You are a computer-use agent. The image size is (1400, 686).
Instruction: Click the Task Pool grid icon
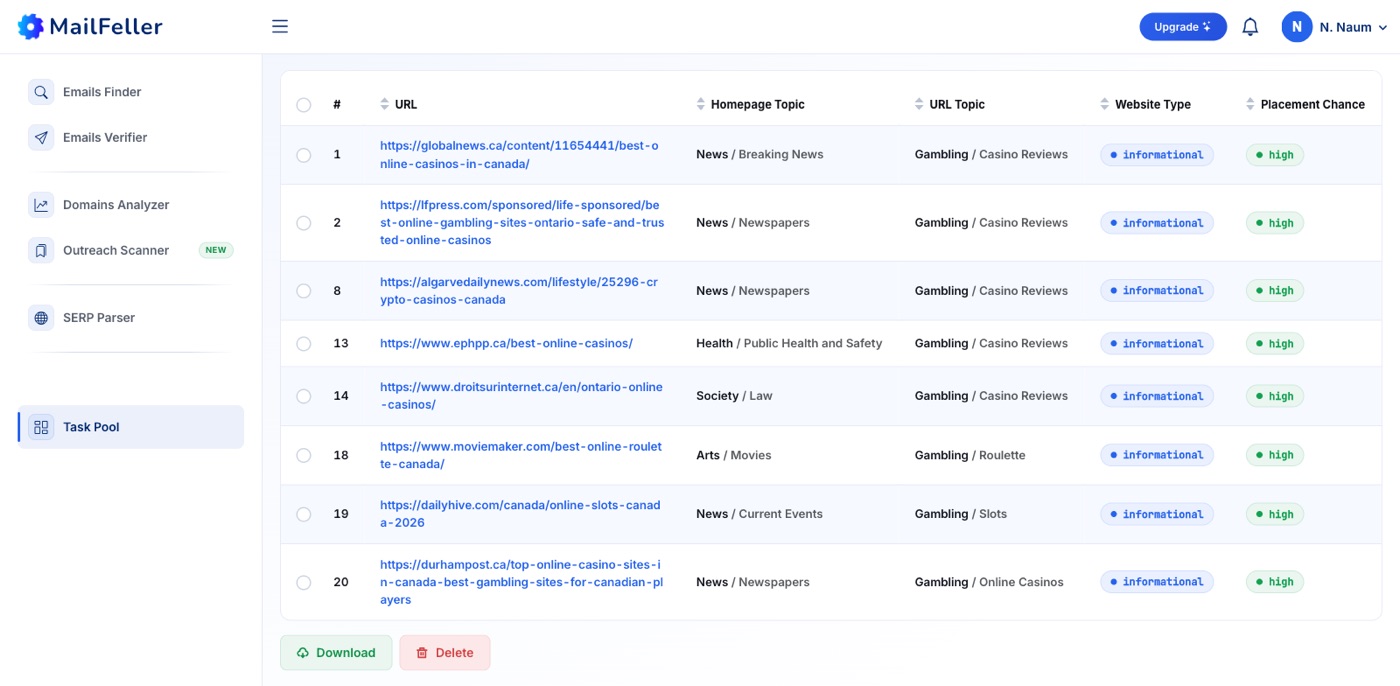coord(41,427)
